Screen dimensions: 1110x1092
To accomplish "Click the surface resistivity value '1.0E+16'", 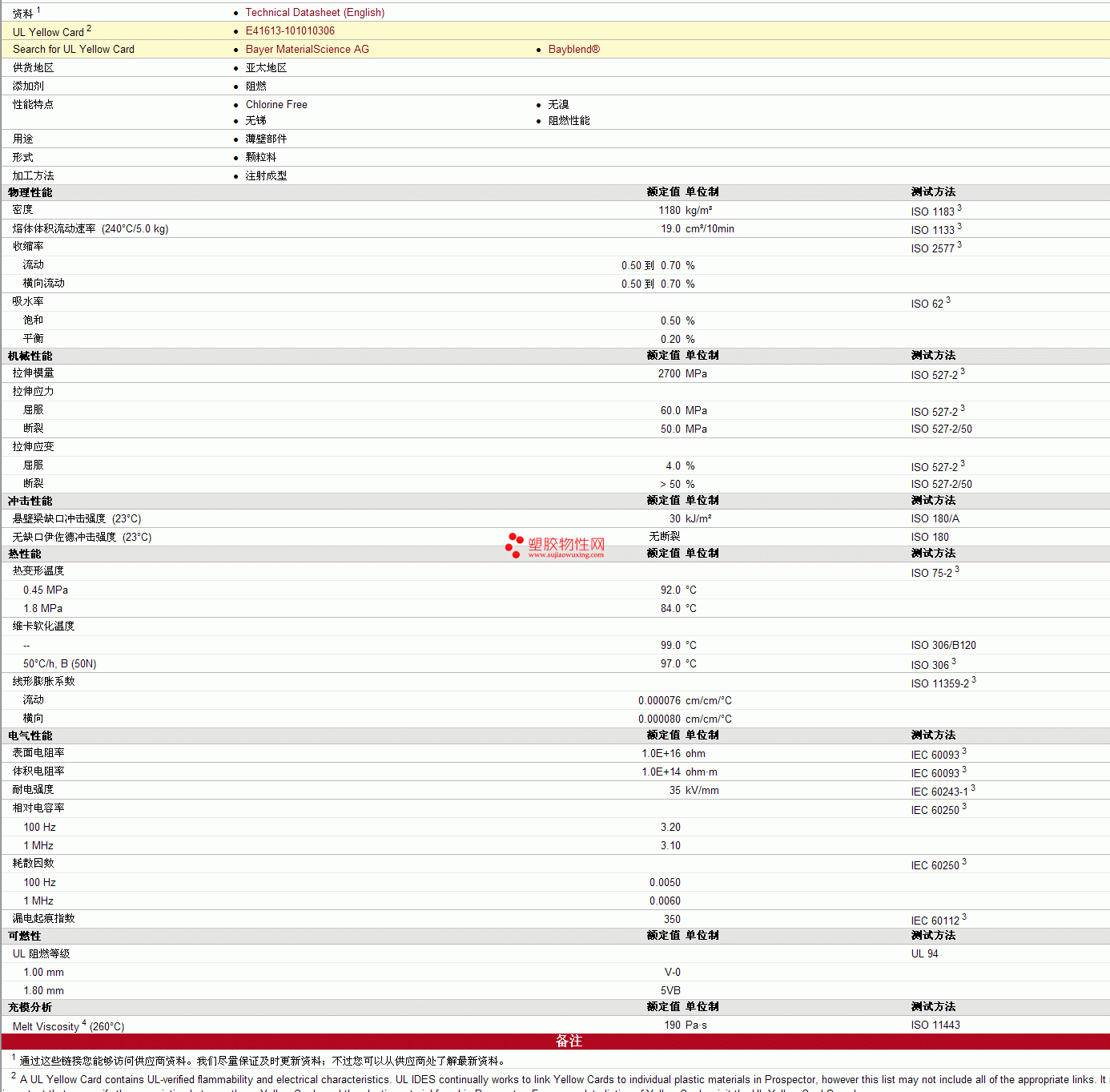I will 662,754.
